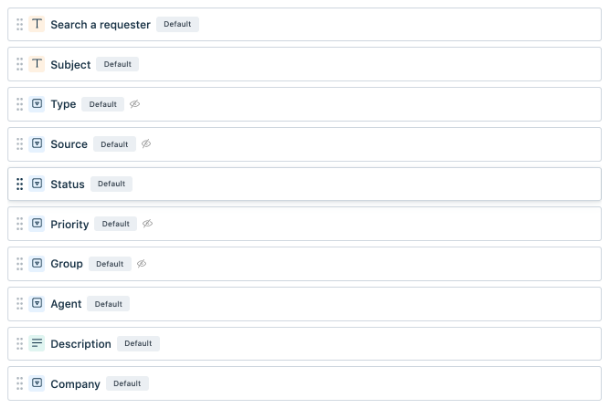Click the text-type icon beside Search a requester
This screenshot has width=609, height=406.
[x=37, y=24]
